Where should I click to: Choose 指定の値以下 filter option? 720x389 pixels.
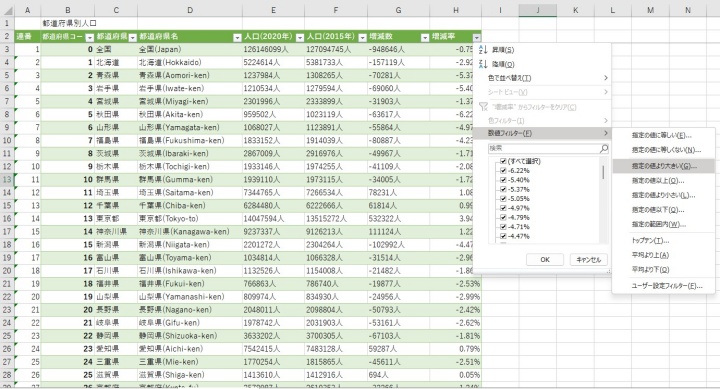664,210
